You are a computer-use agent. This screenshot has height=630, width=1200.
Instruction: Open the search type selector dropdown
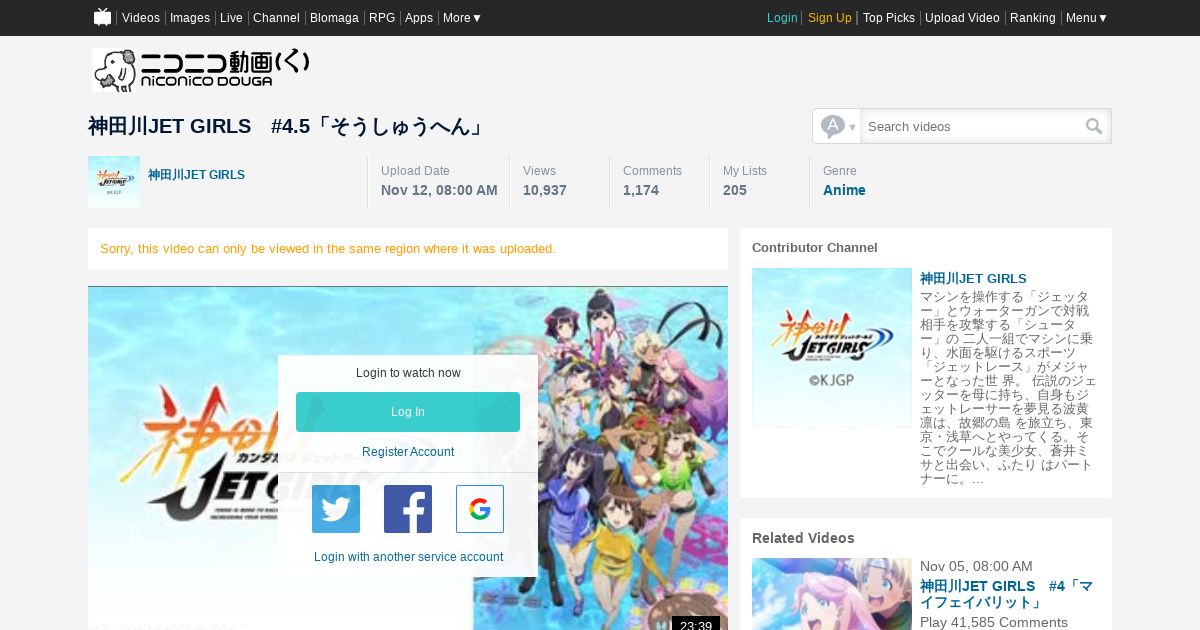click(837, 126)
